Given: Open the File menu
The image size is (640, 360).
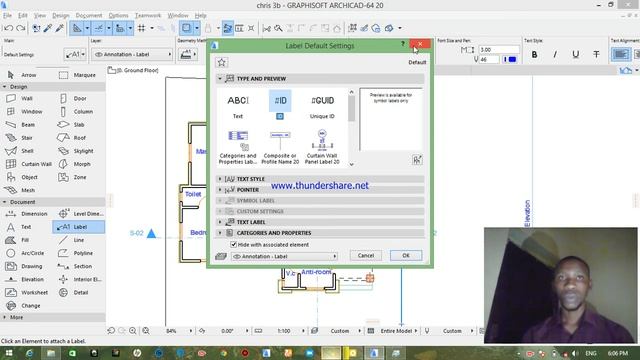Looking at the screenshot, I should [7, 16].
